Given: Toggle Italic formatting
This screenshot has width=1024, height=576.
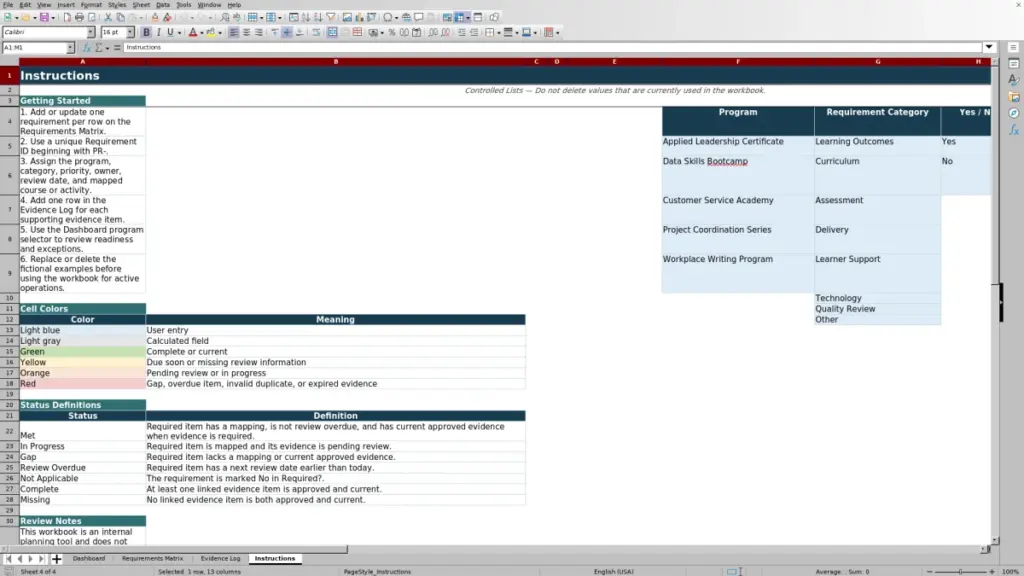Looking at the screenshot, I should [158, 32].
